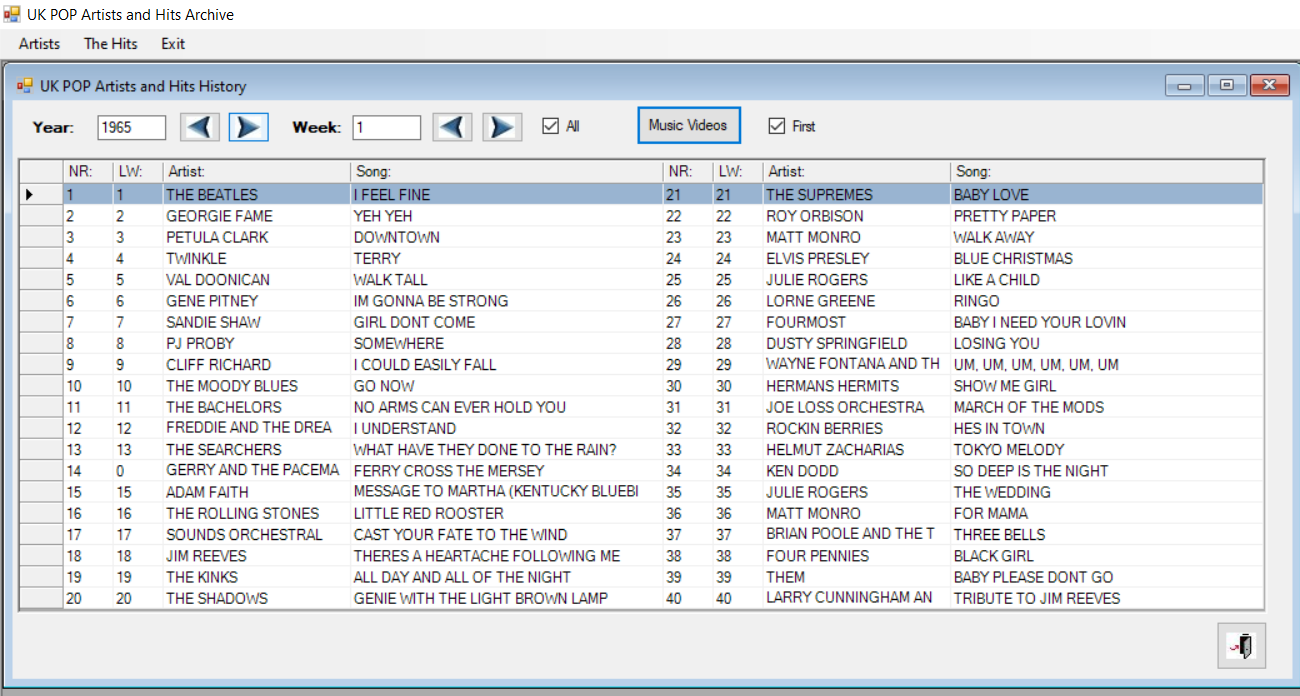This screenshot has width=1300, height=696.
Task: Open the Music Videos button
Action: coord(688,125)
